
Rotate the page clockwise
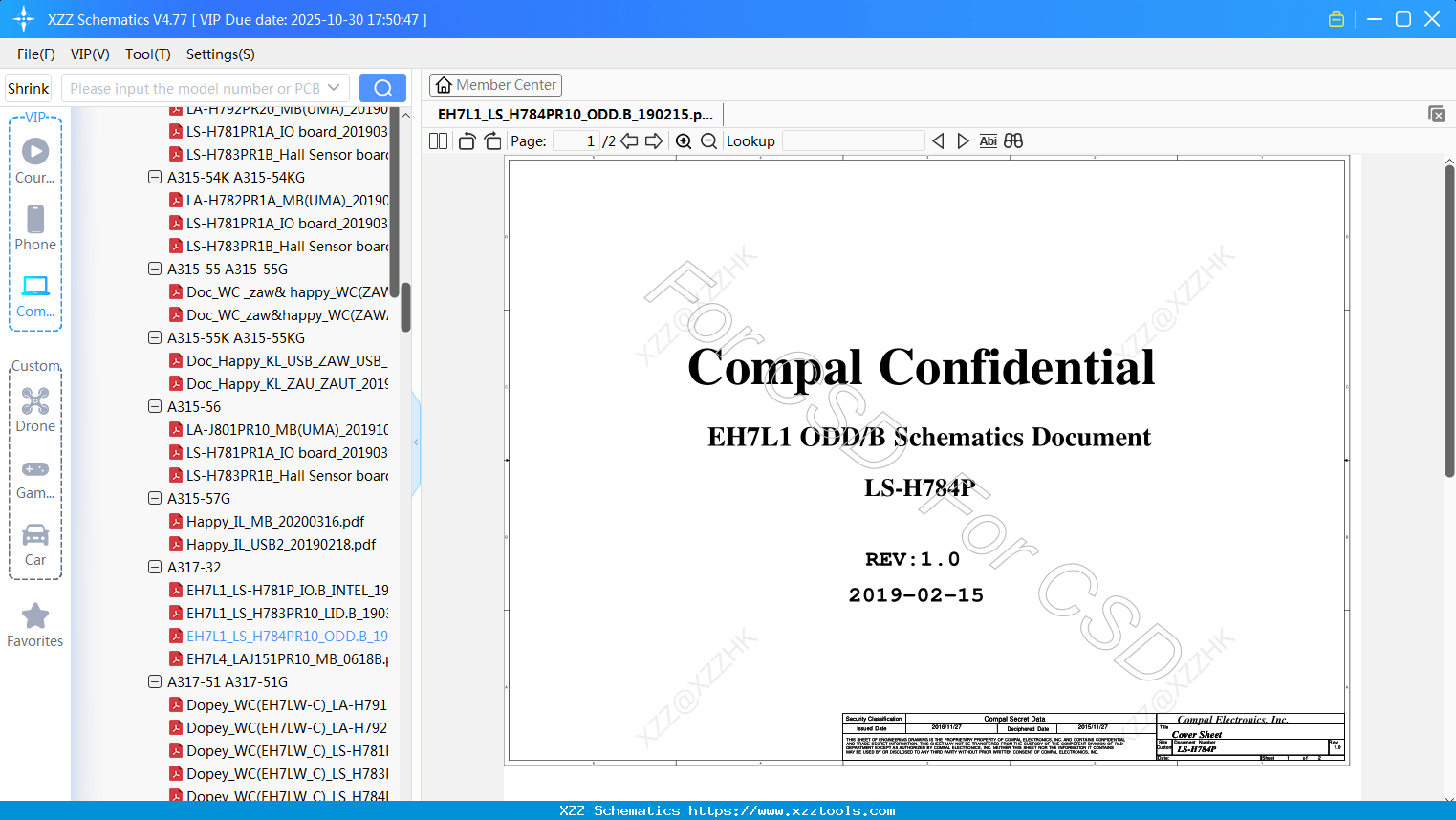[x=492, y=140]
